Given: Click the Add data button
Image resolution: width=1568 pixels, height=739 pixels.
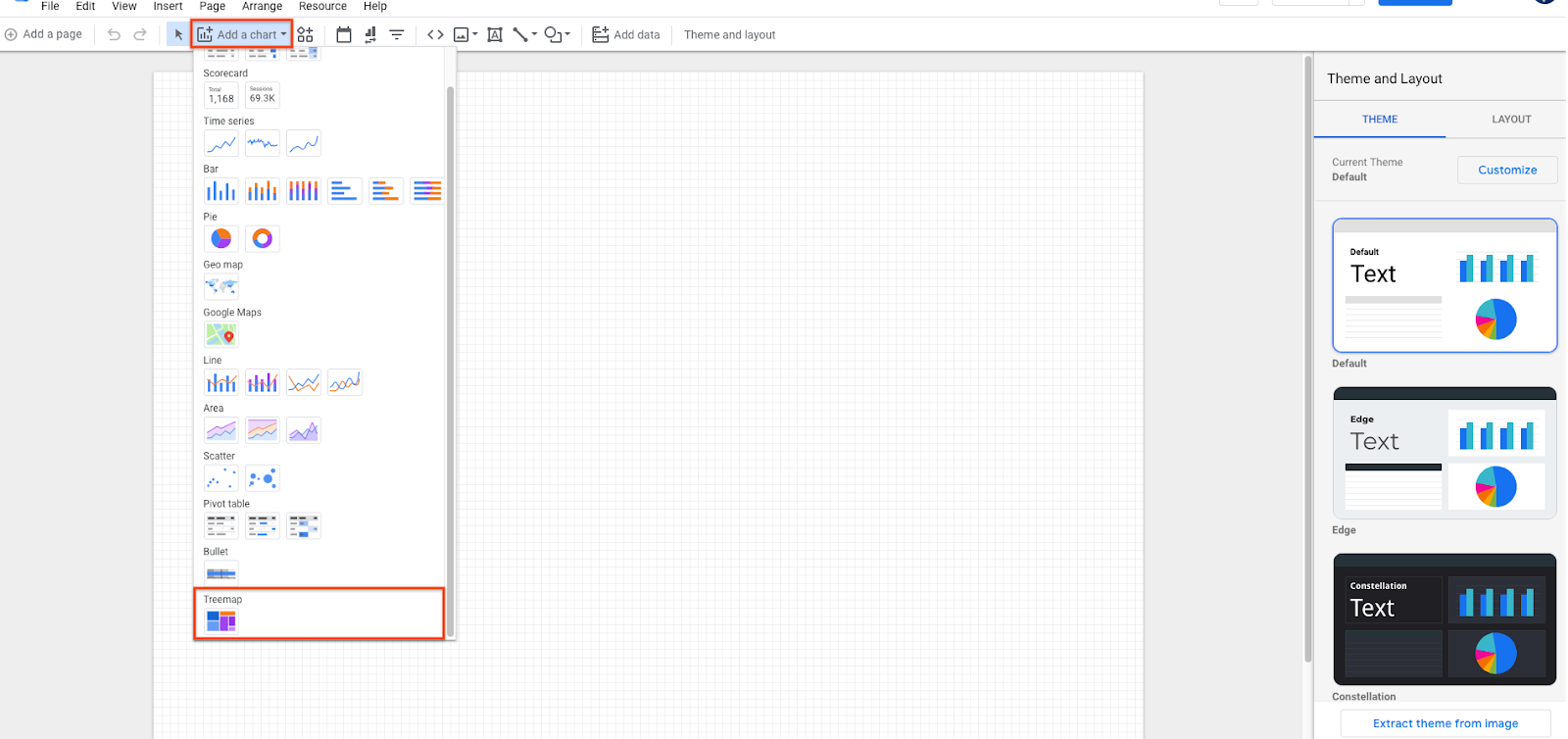Looking at the screenshot, I should coord(626,34).
